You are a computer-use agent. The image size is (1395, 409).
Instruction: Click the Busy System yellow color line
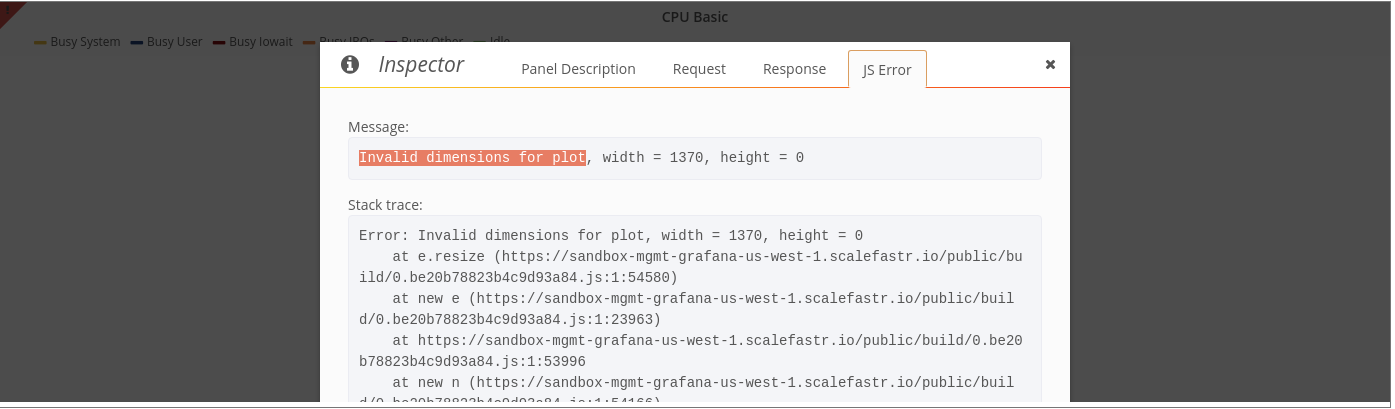(40, 43)
